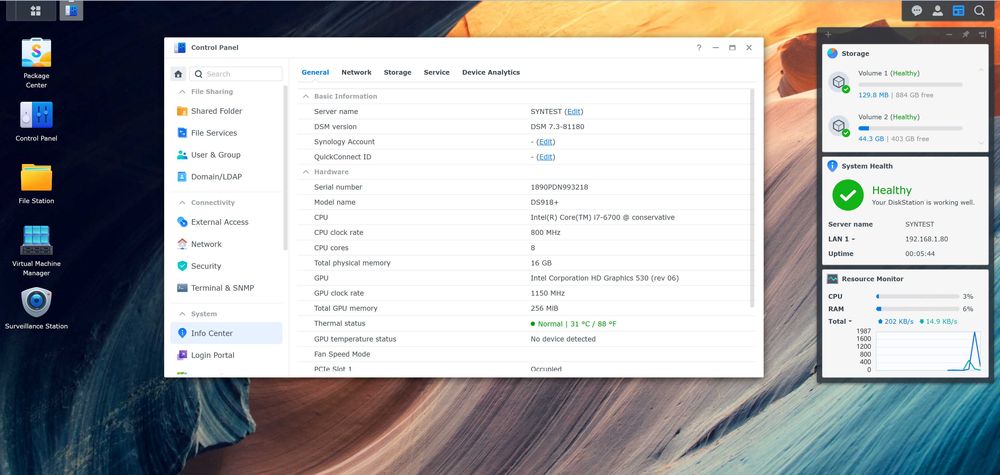Switch to the Service tab
1000x475 pixels.
click(437, 73)
